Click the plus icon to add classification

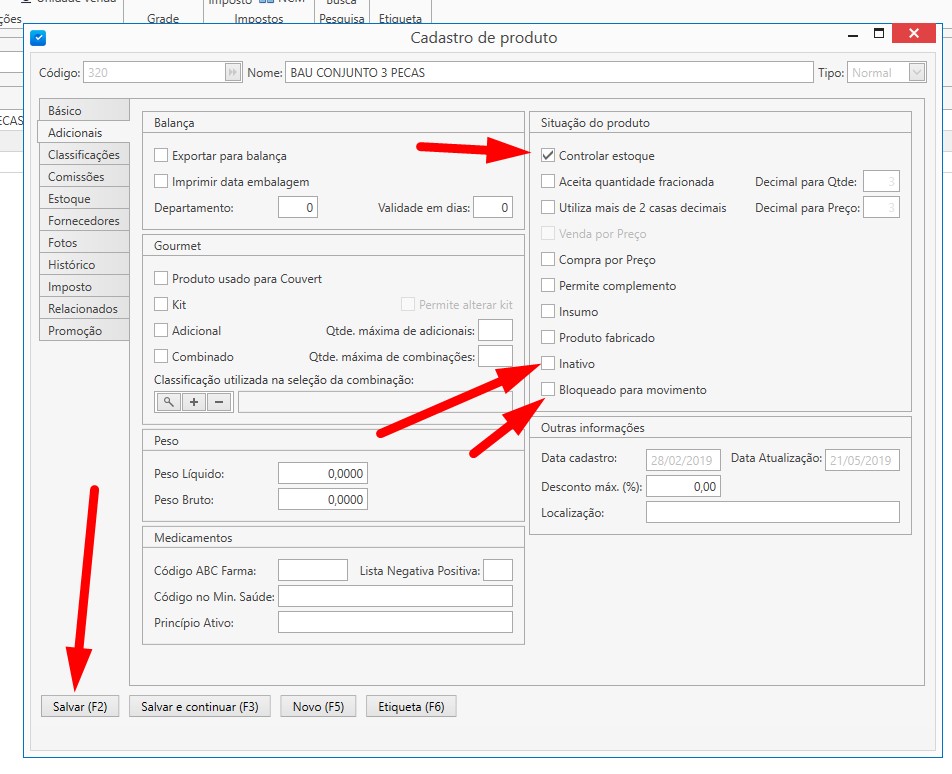tap(194, 402)
